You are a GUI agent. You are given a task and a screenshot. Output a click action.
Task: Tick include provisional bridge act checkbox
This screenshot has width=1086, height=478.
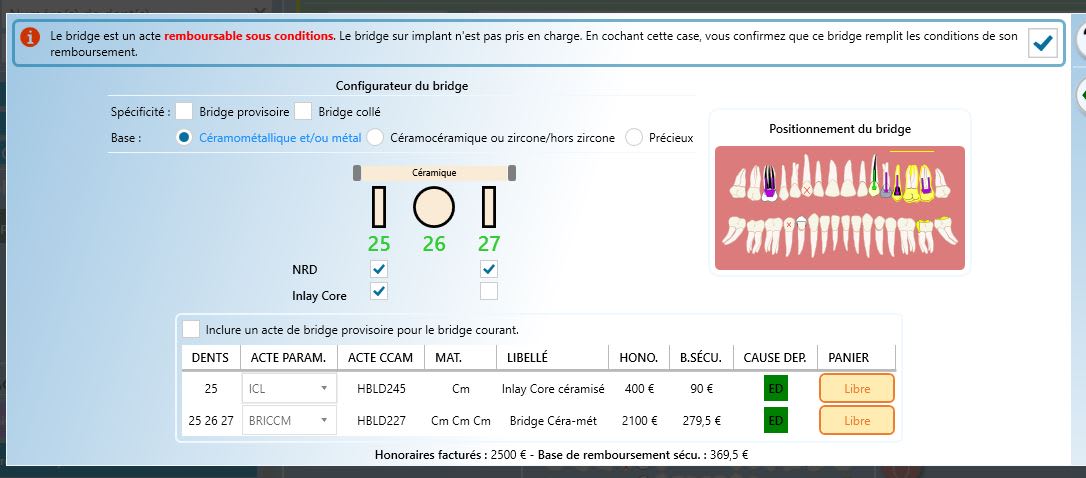point(191,329)
